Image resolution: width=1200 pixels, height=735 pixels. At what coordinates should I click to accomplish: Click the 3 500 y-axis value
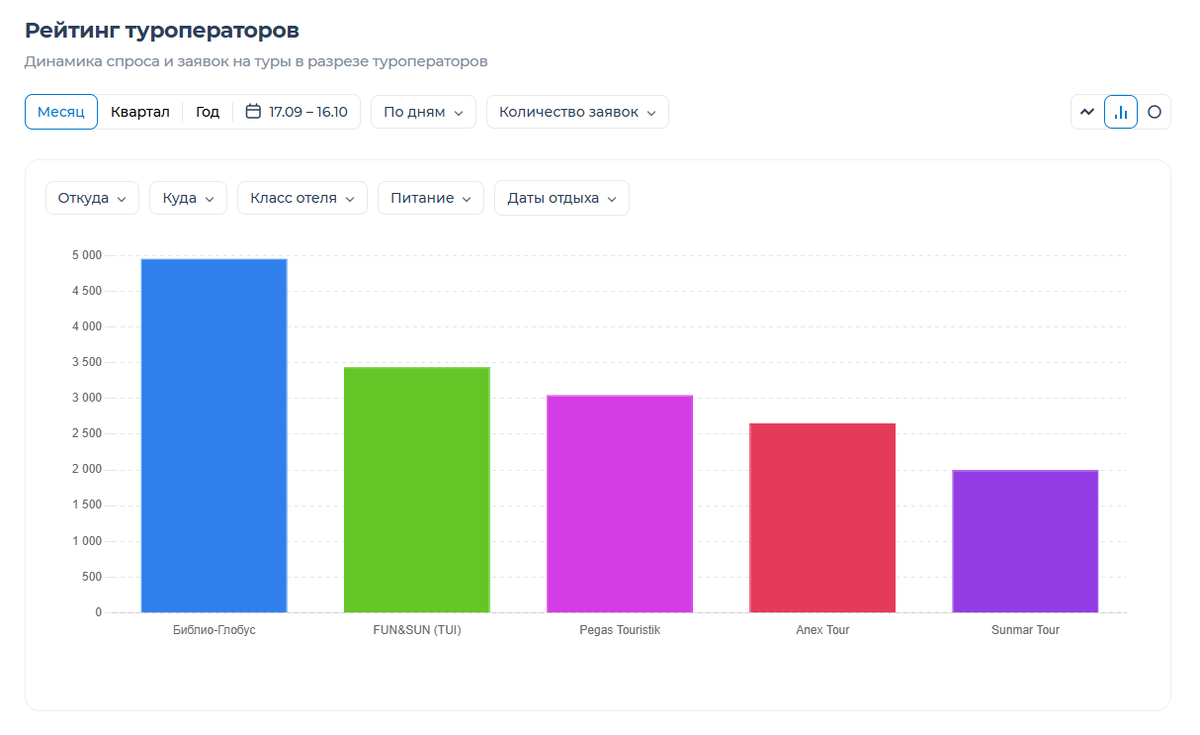pyautogui.click(x=86, y=363)
